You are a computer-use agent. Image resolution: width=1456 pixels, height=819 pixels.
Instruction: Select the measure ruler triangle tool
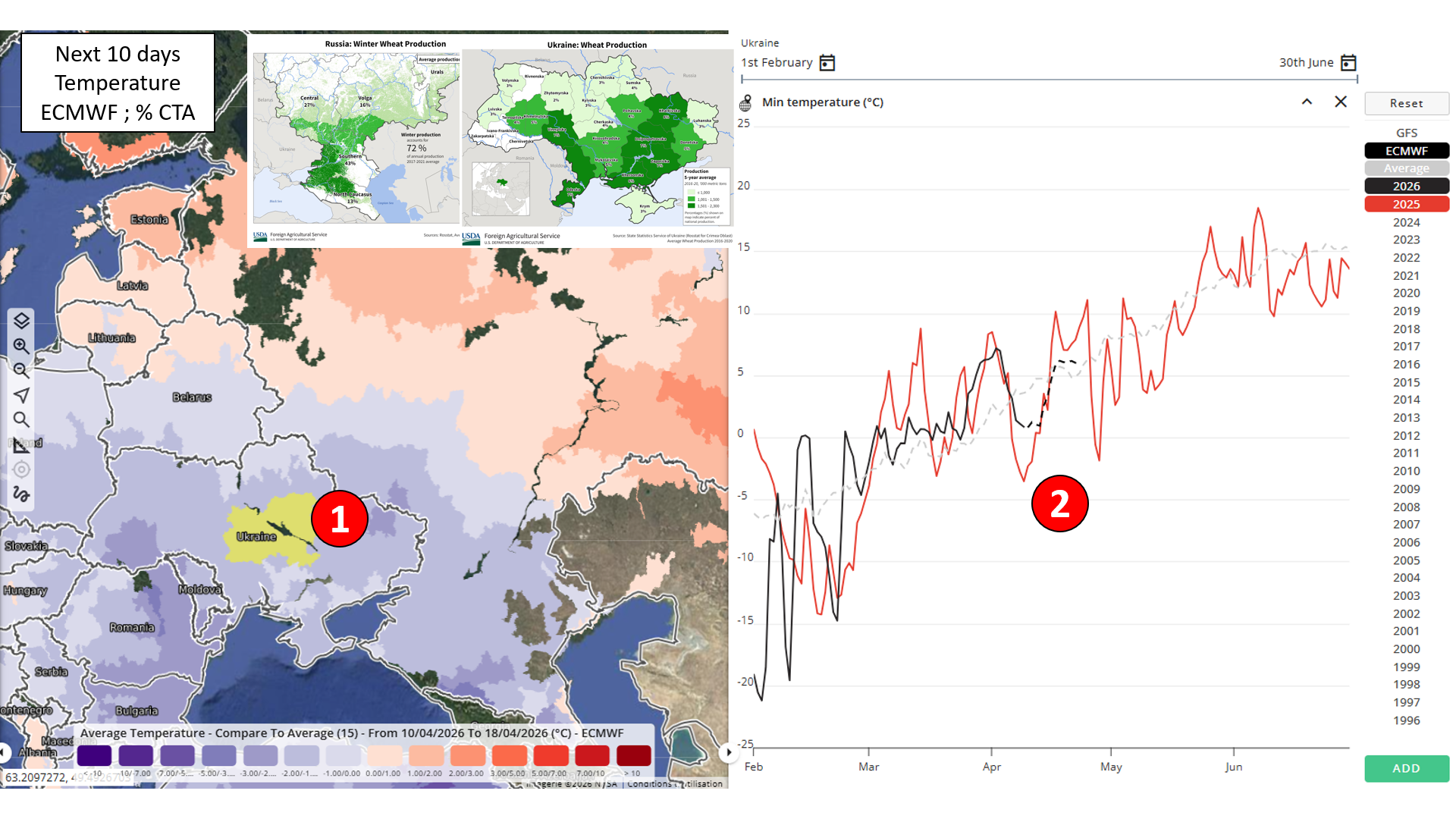click(x=21, y=445)
